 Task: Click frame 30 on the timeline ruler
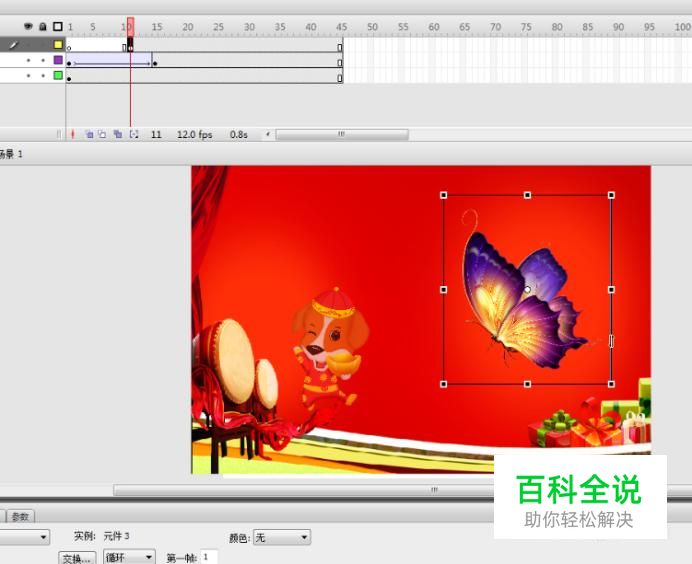(x=249, y=27)
